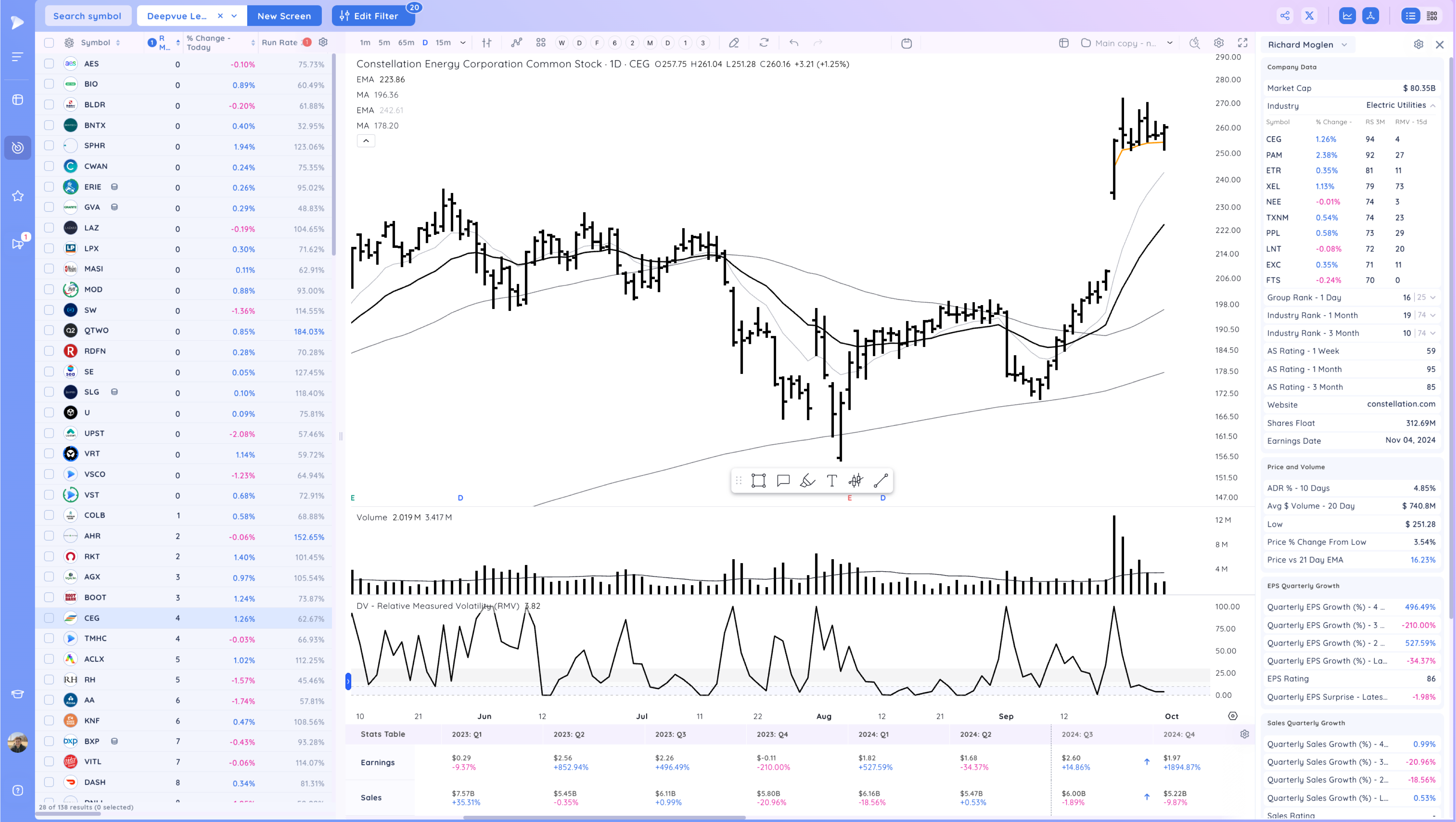Switch to 5m timeframe
1456x822 pixels.
point(384,42)
